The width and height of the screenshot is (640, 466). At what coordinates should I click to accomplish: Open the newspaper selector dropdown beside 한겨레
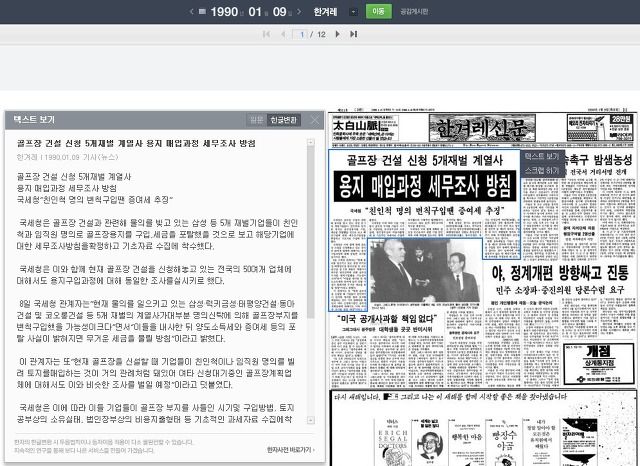pyautogui.click(x=353, y=12)
